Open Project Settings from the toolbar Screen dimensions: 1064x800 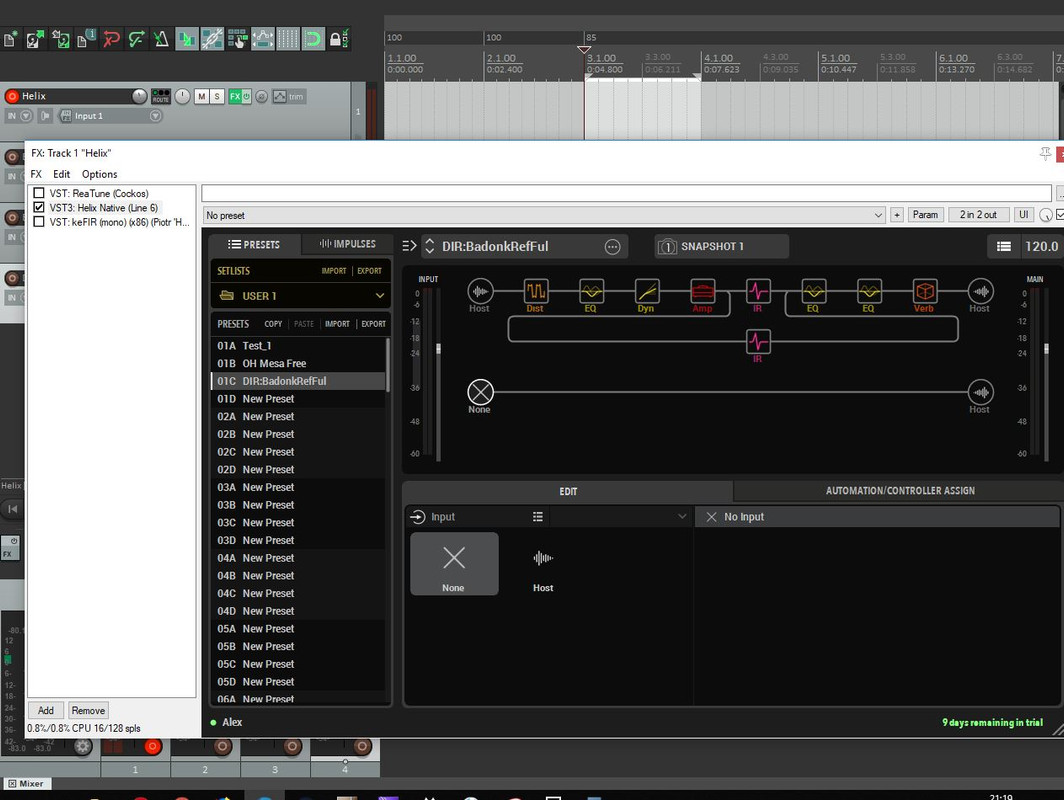(86, 39)
